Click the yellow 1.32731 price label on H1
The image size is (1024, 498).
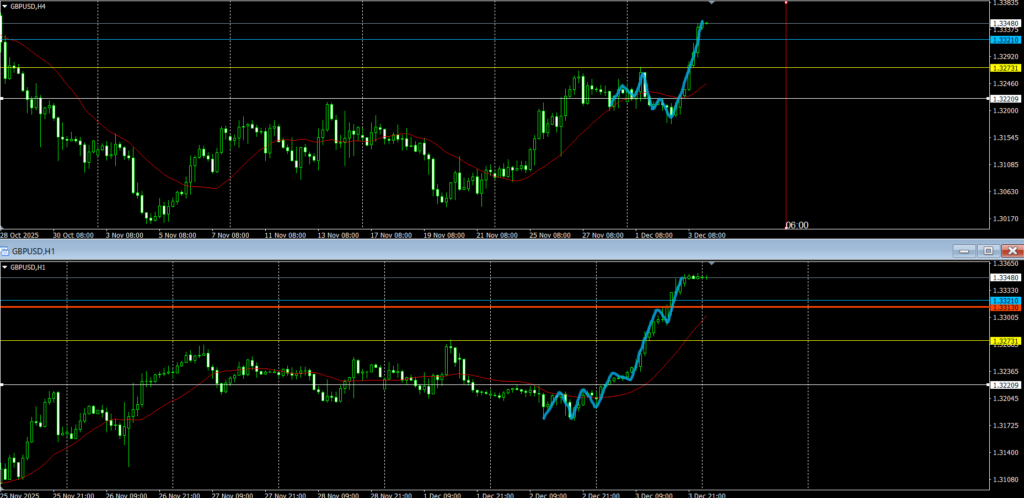[1004, 341]
